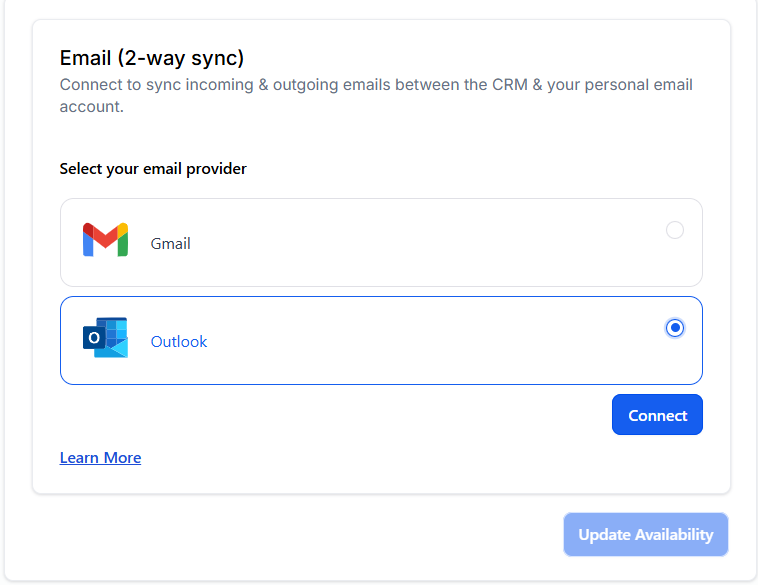Click the Update Availability button
Image resolution: width=758 pixels, height=585 pixels.
point(645,535)
